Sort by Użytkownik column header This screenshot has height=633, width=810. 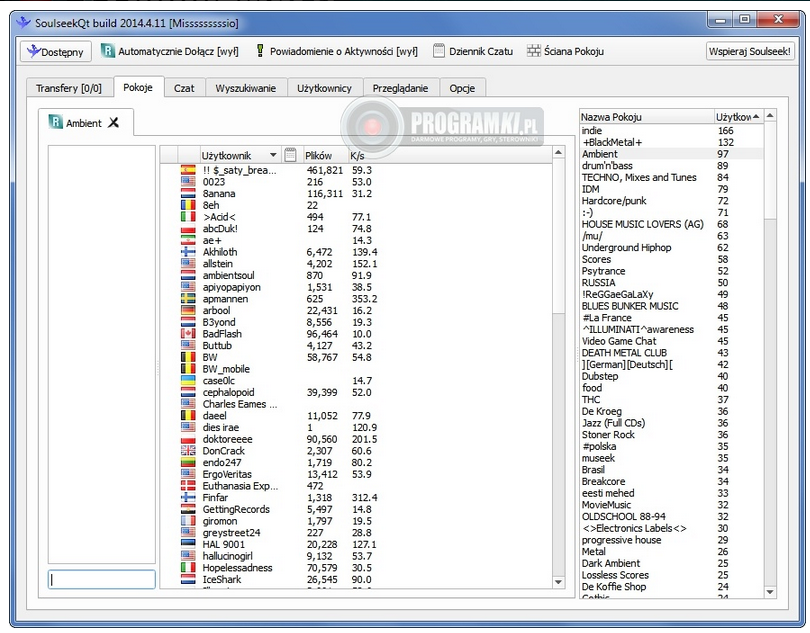[239, 155]
